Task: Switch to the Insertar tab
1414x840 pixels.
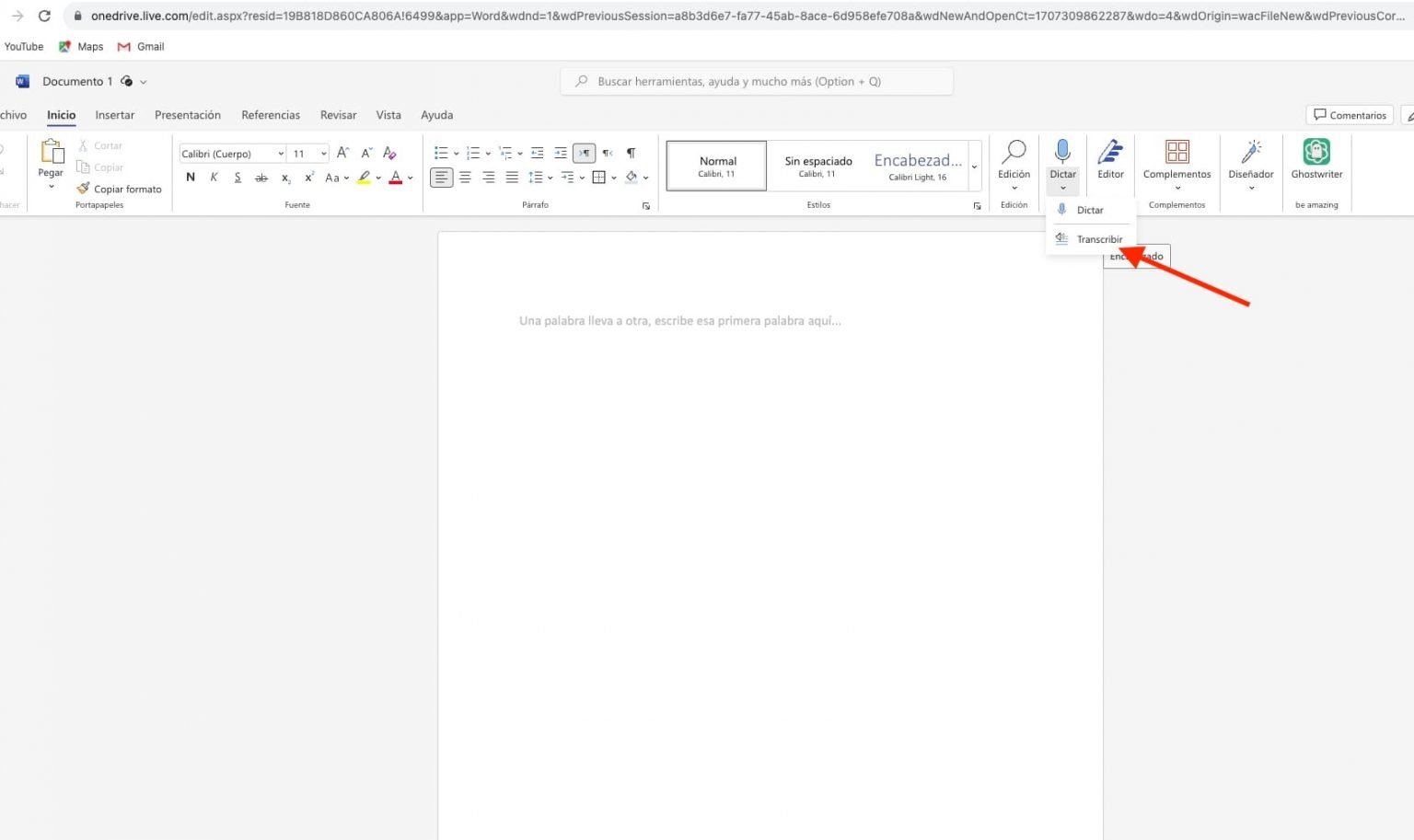Action: [114, 114]
